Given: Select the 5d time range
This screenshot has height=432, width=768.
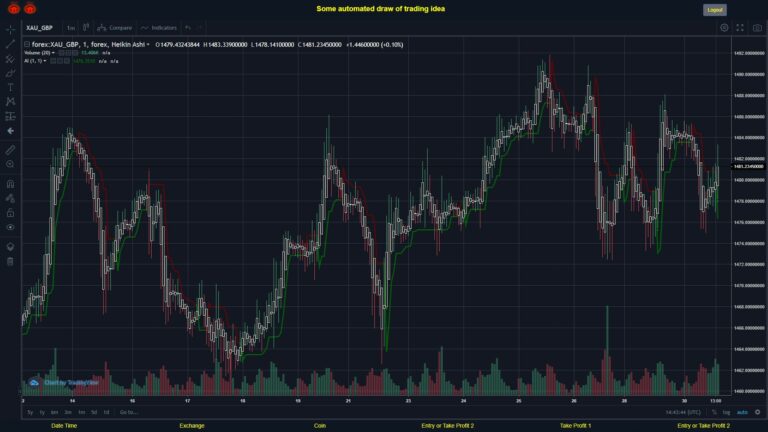Looking at the screenshot, I should click(x=94, y=412).
